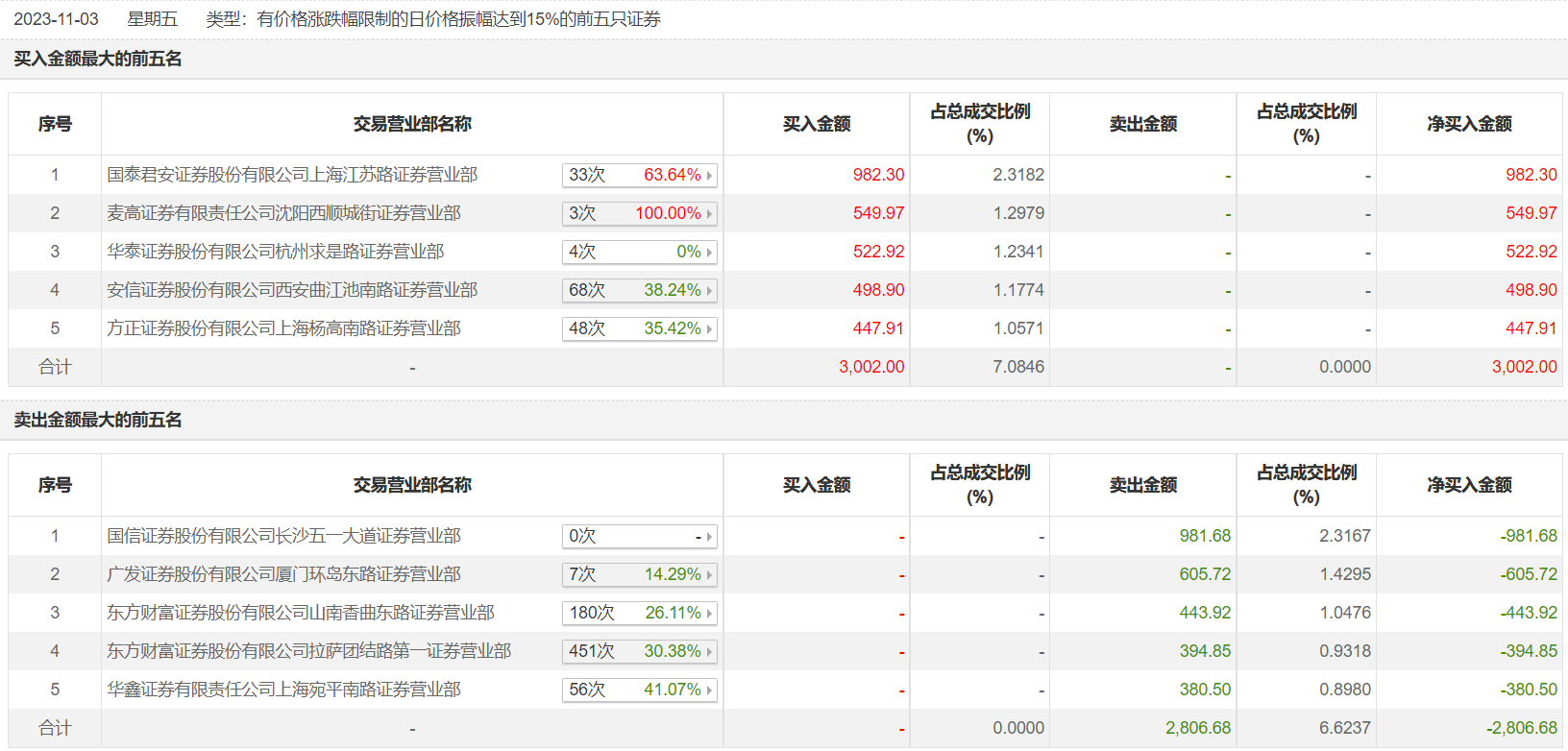Open 华泰证券杭州求是路证券营业部 link
The height and width of the screenshot is (751, 1568).
pos(275,252)
